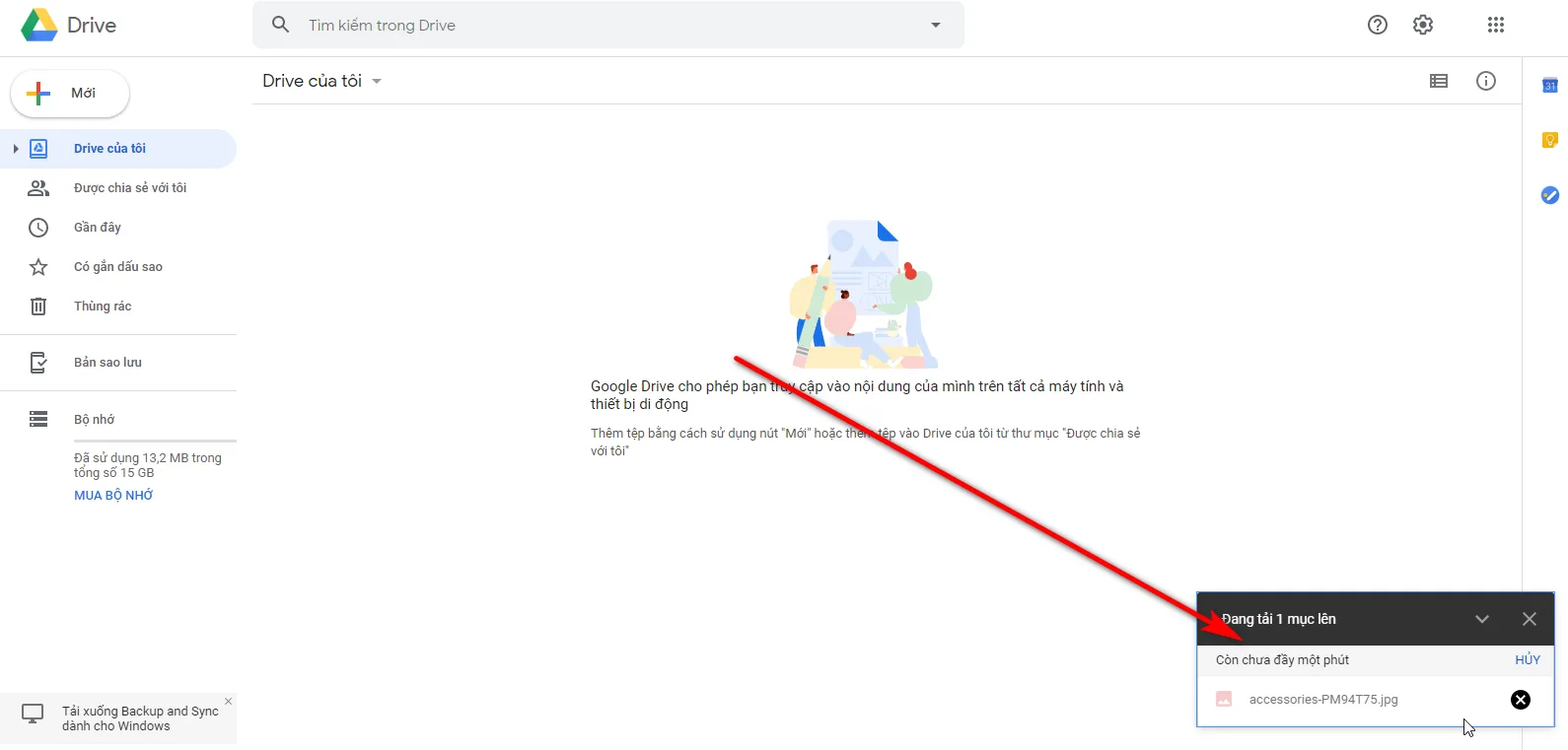1568x750 pixels.
Task: Click the shared people icon in the sidebar
Action: click(x=38, y=187)
